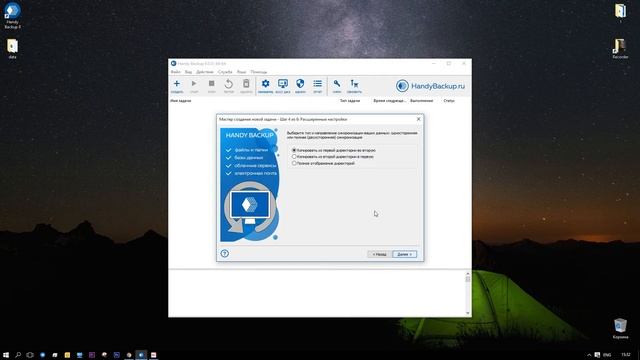Open properties via the gear toolbar icon
Screen dimensions: 640x360
[x=265, y=86]
